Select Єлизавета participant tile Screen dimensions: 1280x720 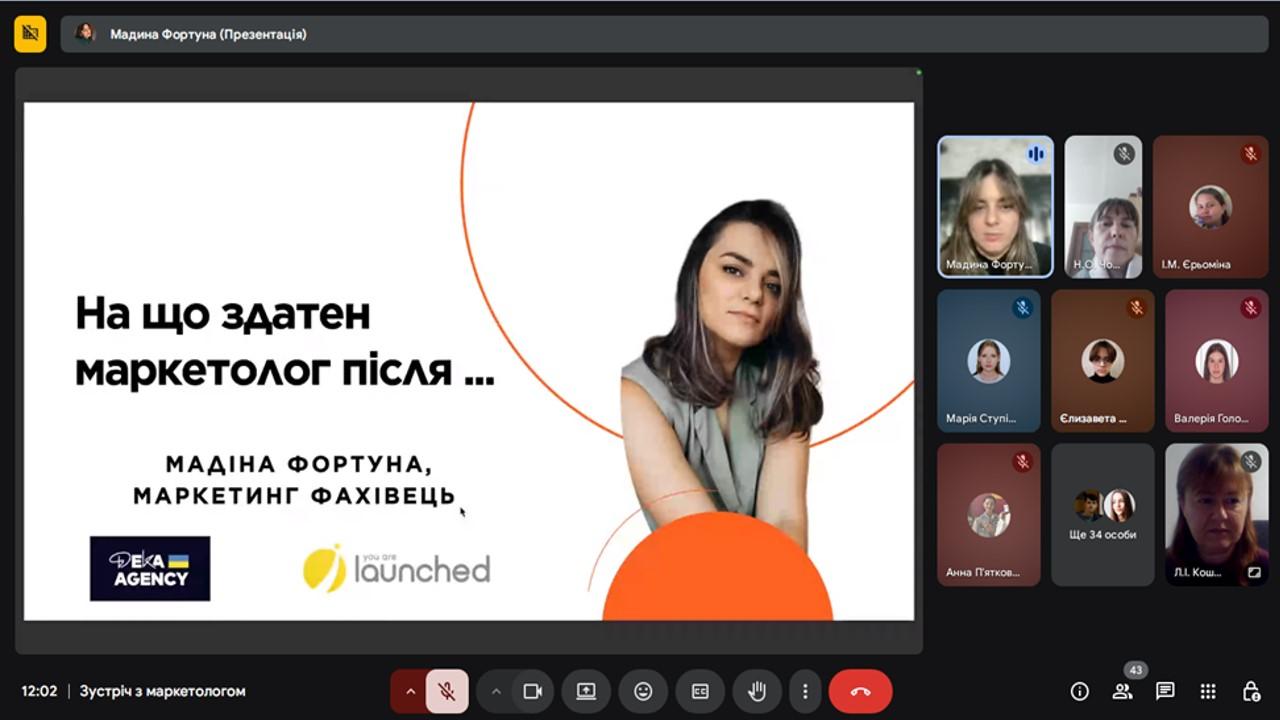[1103, 361]
